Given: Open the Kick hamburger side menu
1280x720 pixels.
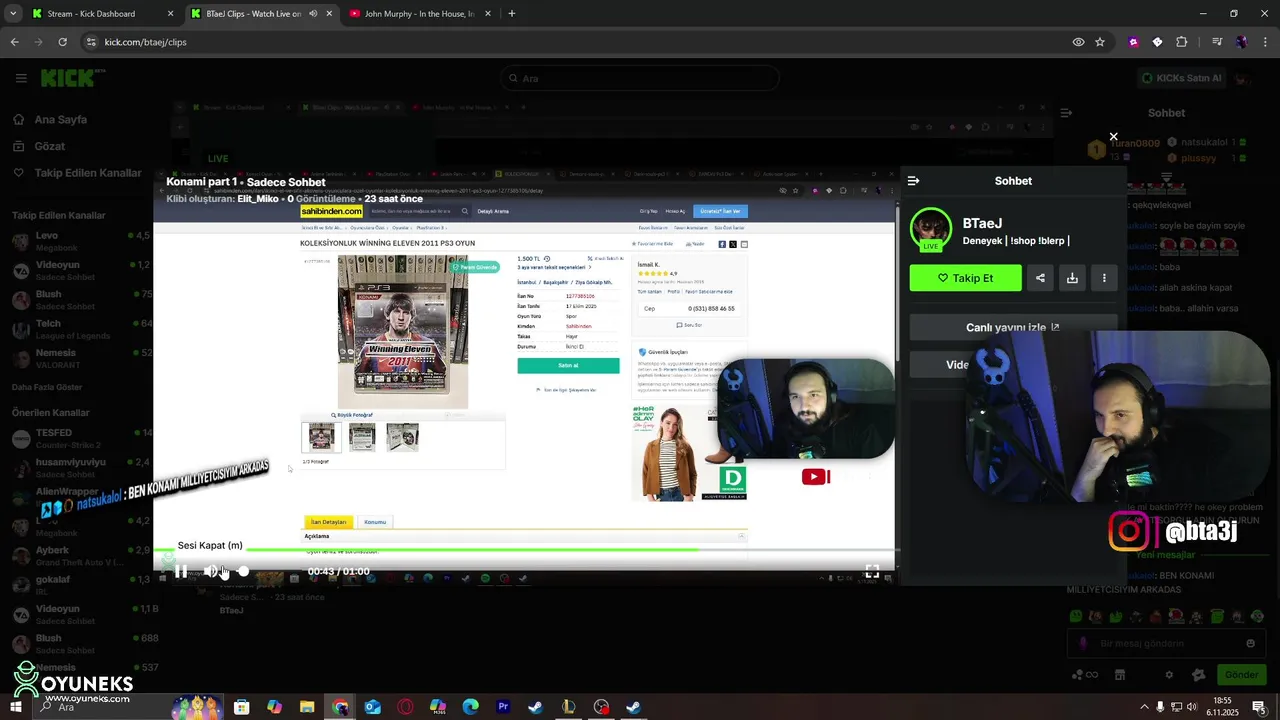Looking at the screenshot, I should pos(21,78).
